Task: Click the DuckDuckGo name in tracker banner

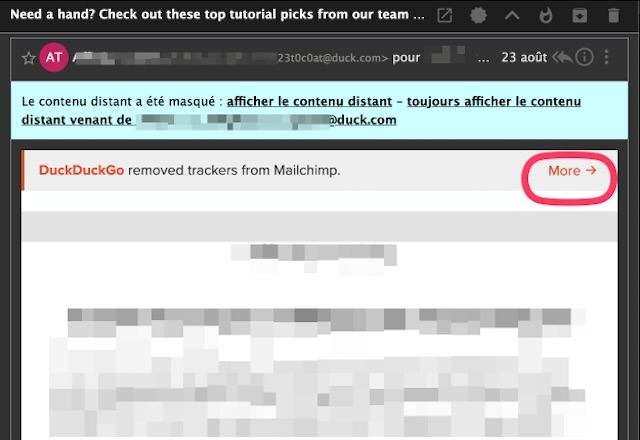Action: pos(81,171)
